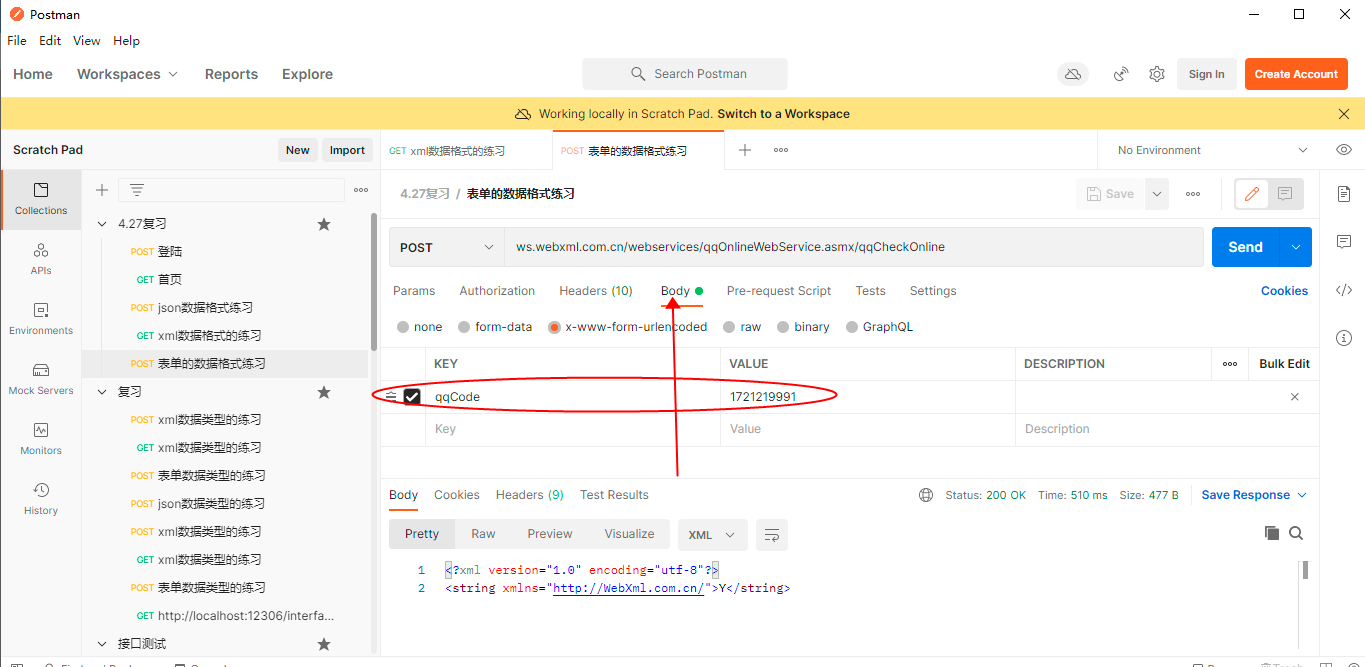Switch to the request Headers (10) tab

pyautogui.click(x=596, y=291)
